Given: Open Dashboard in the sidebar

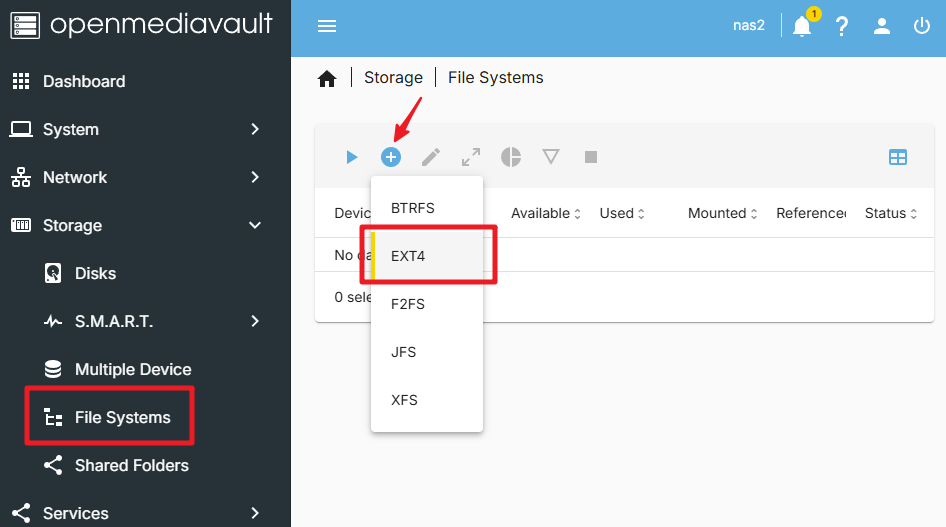Looking at the screenshot, I should tap(145, 81).
